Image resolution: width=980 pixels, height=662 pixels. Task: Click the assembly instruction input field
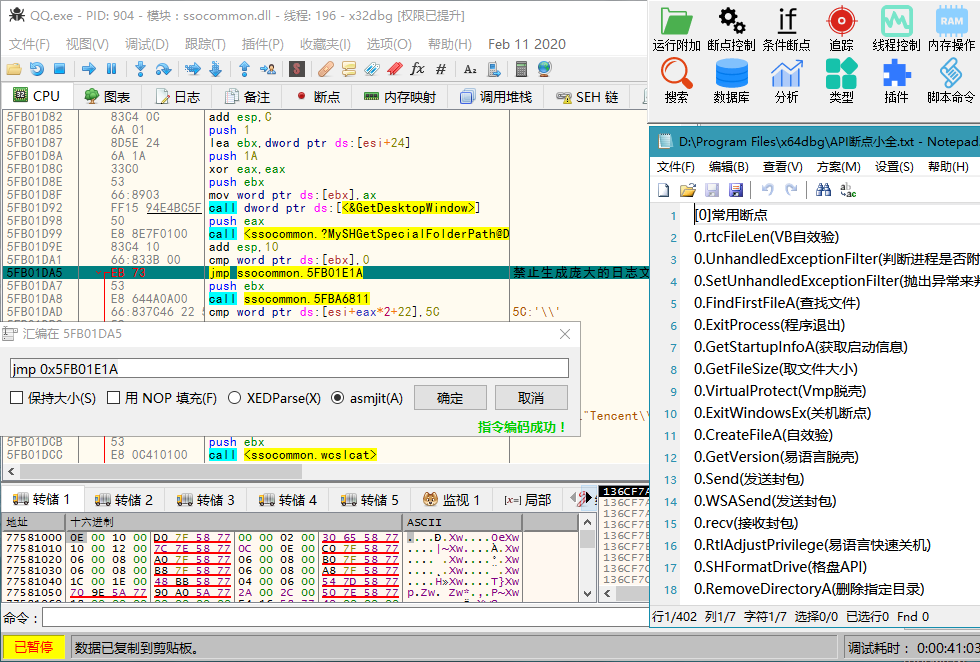[x=289, y=369]
